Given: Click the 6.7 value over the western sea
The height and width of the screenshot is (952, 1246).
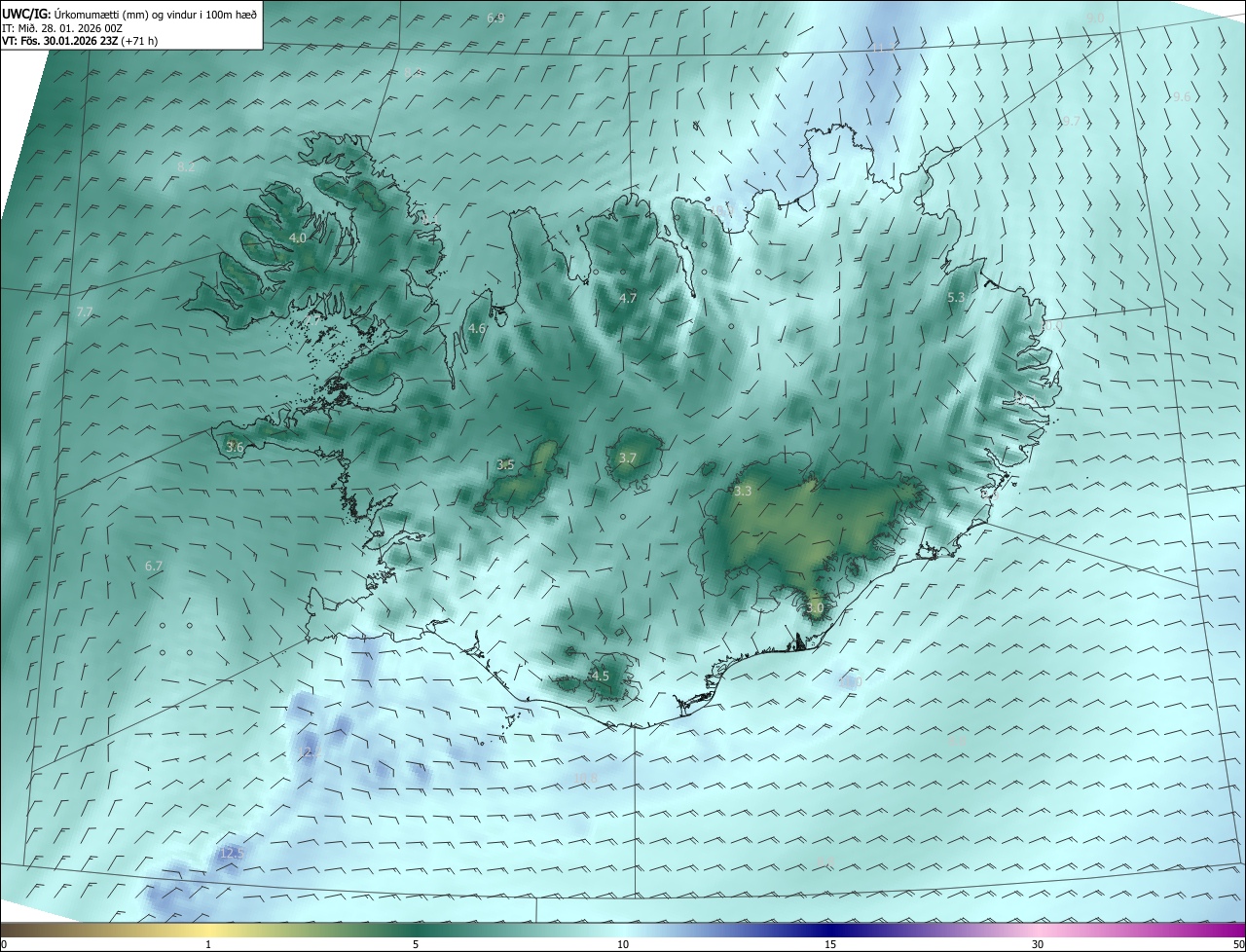Looking at the screenshot, I should tap(154, 566).
